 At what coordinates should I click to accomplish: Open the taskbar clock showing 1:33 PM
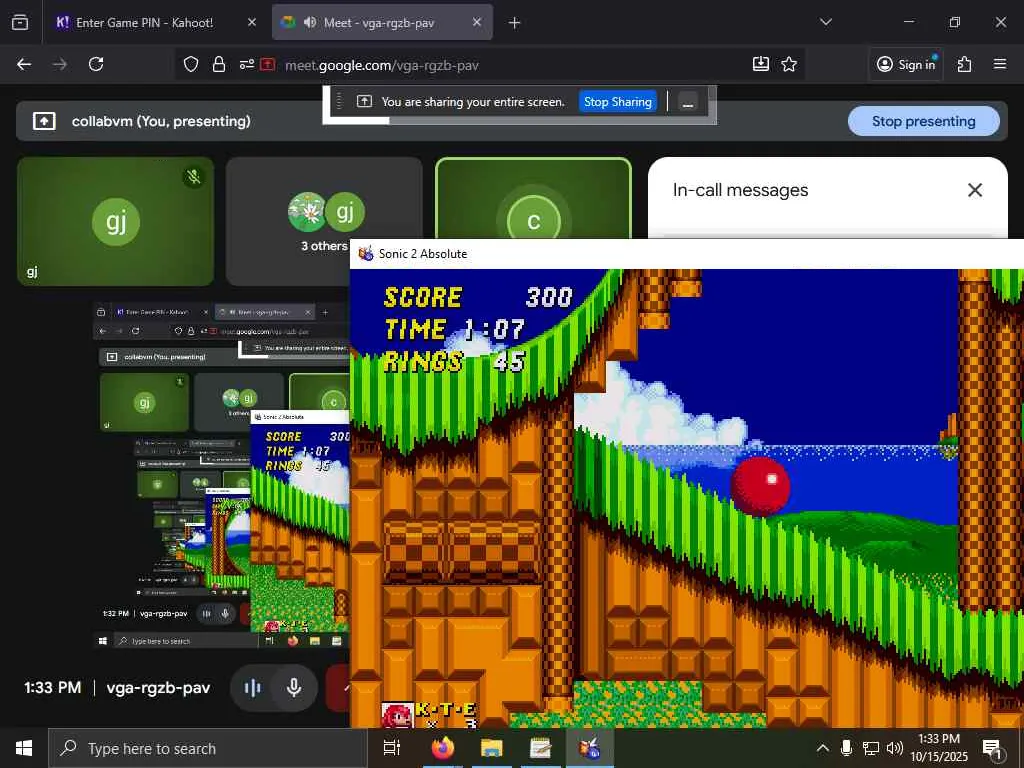(939, 748)
